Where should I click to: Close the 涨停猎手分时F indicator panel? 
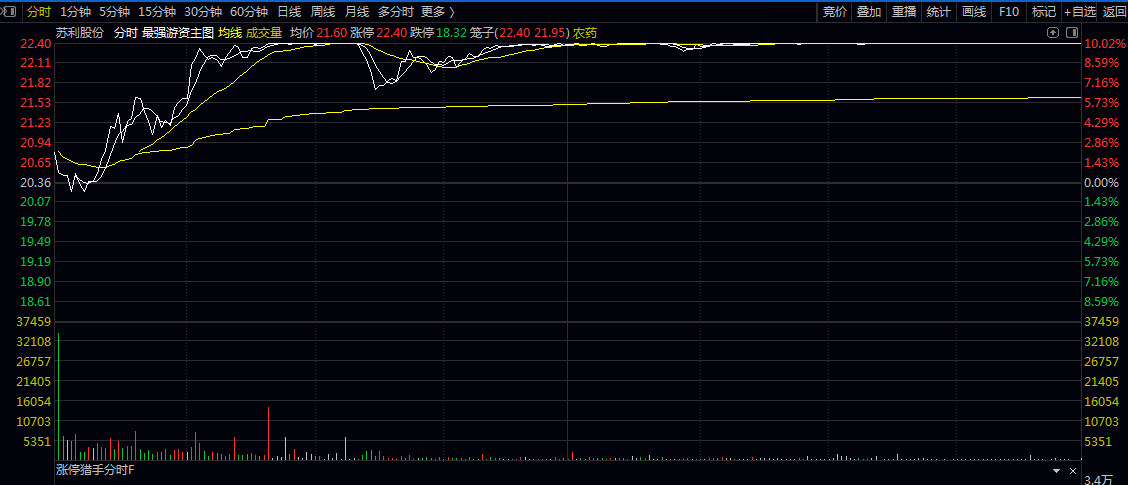1073,471
